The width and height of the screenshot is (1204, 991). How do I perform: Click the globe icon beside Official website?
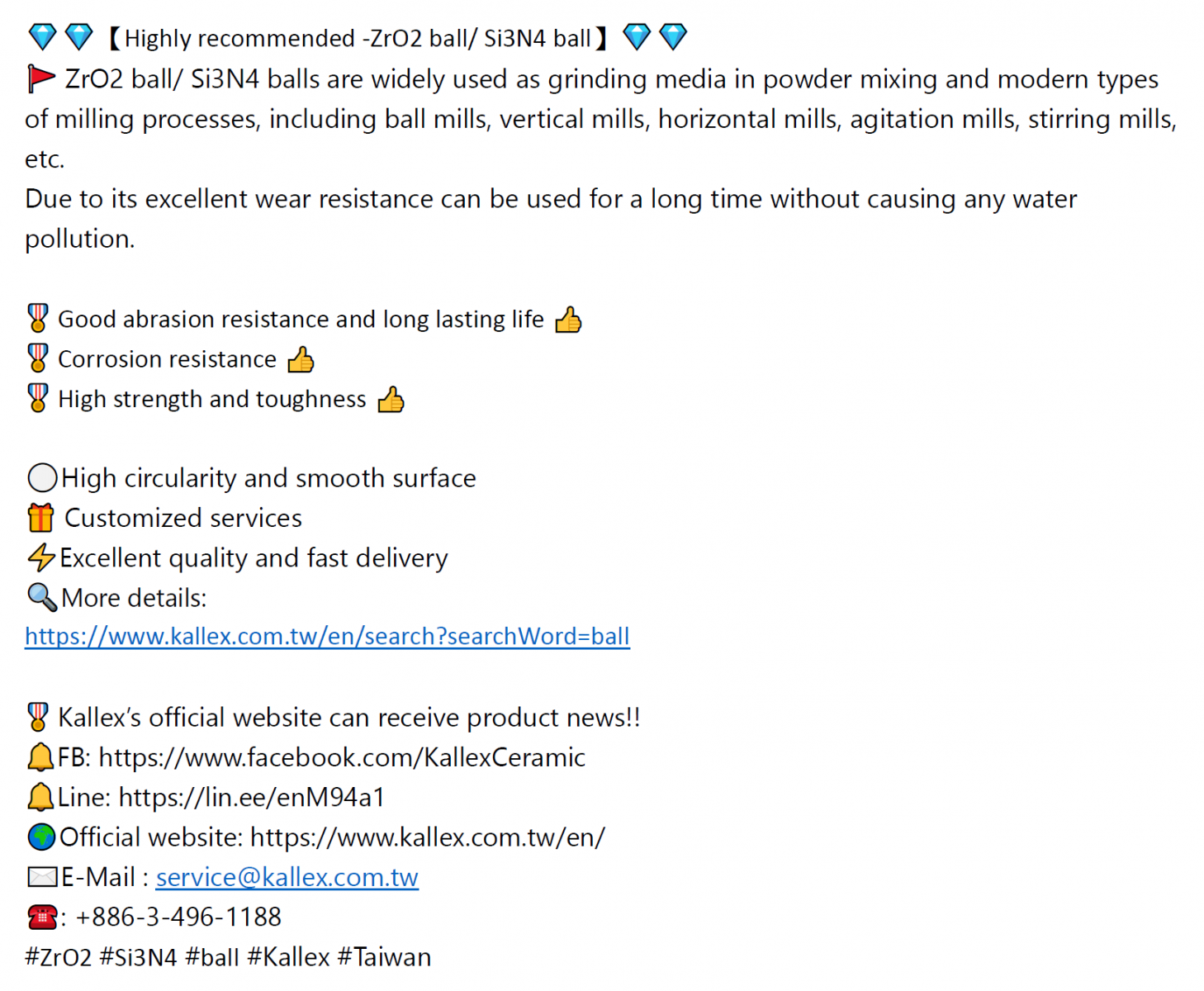[x=41, y=837]
